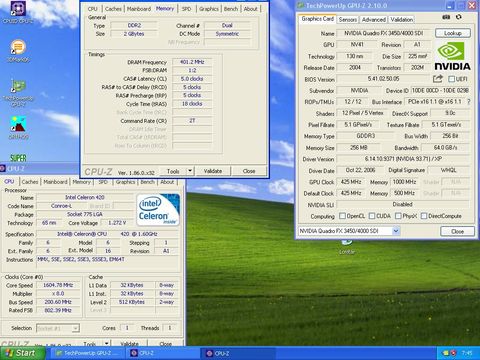Click Close in the memory CPU-Z window
Image resolution: width=480 pixels, height=360 pixels.
[249, 171]
